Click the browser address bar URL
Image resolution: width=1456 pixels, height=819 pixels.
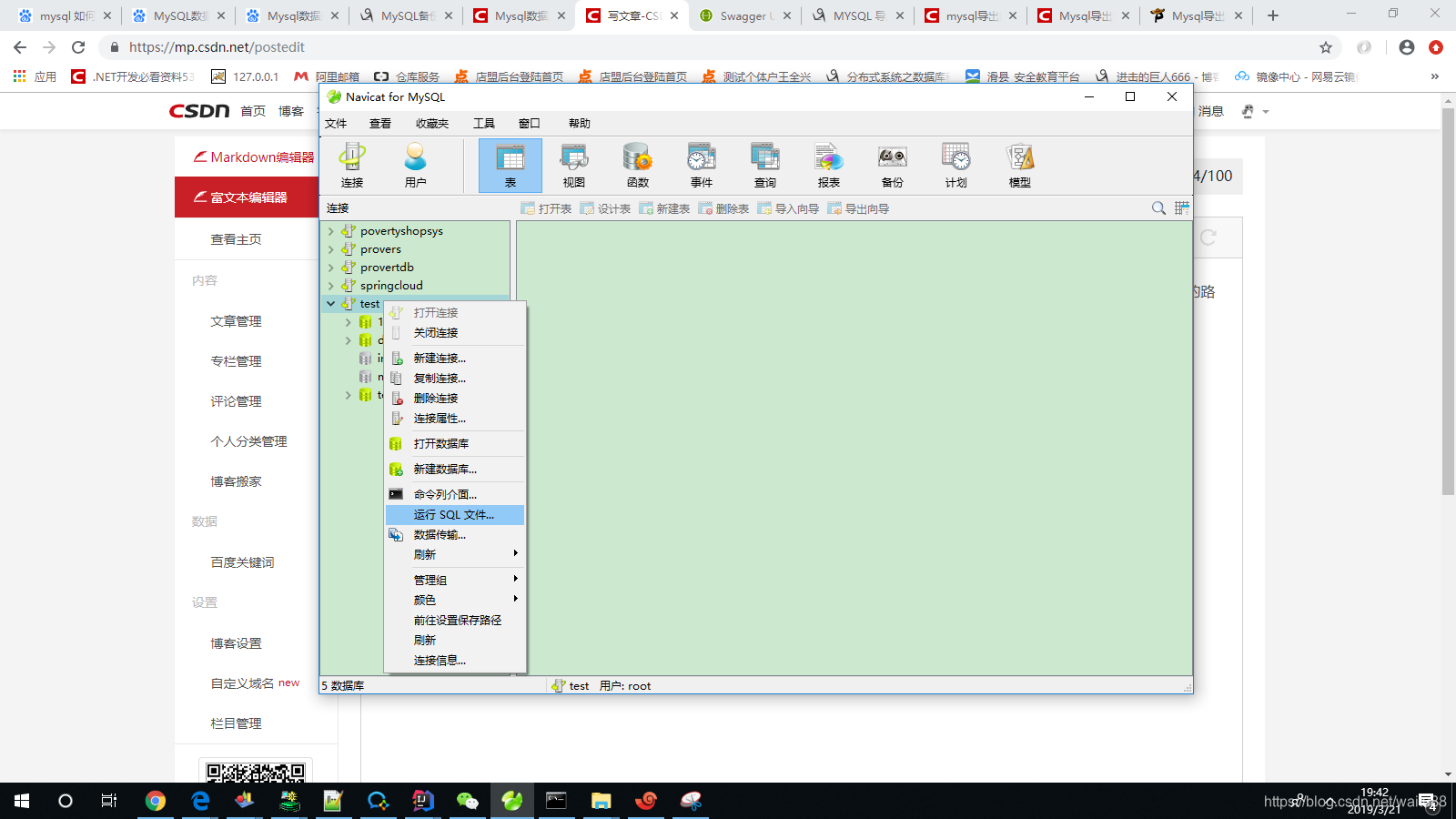217,47
